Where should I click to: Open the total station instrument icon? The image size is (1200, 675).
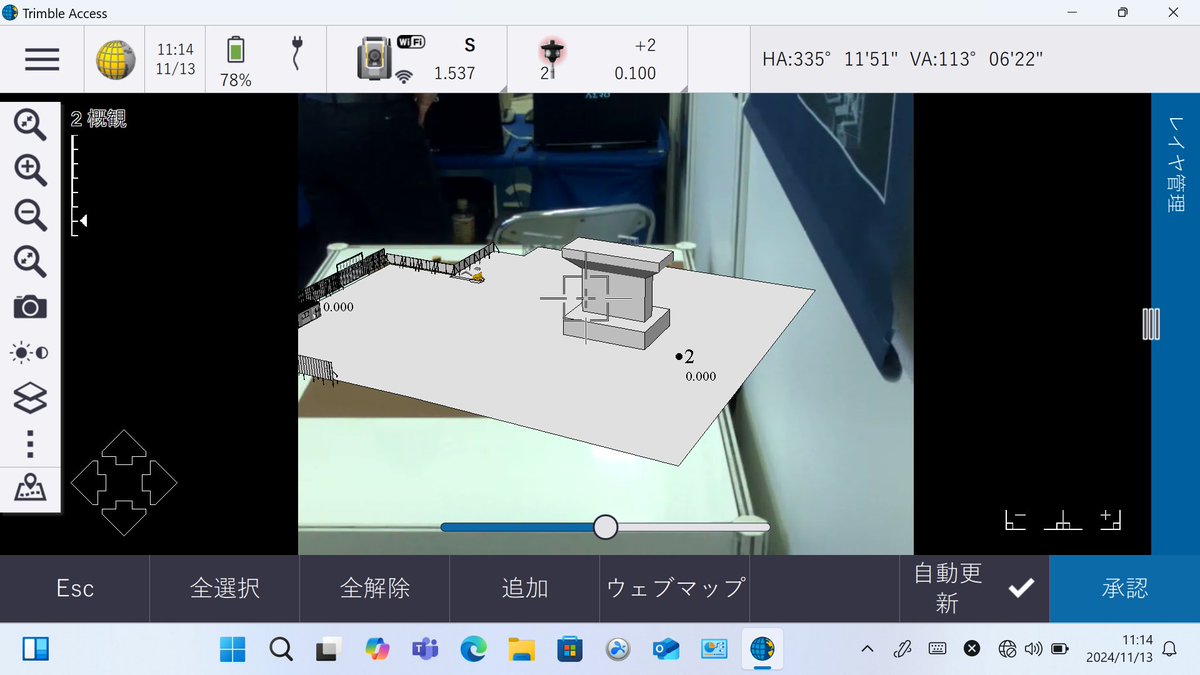coord(374,59)
